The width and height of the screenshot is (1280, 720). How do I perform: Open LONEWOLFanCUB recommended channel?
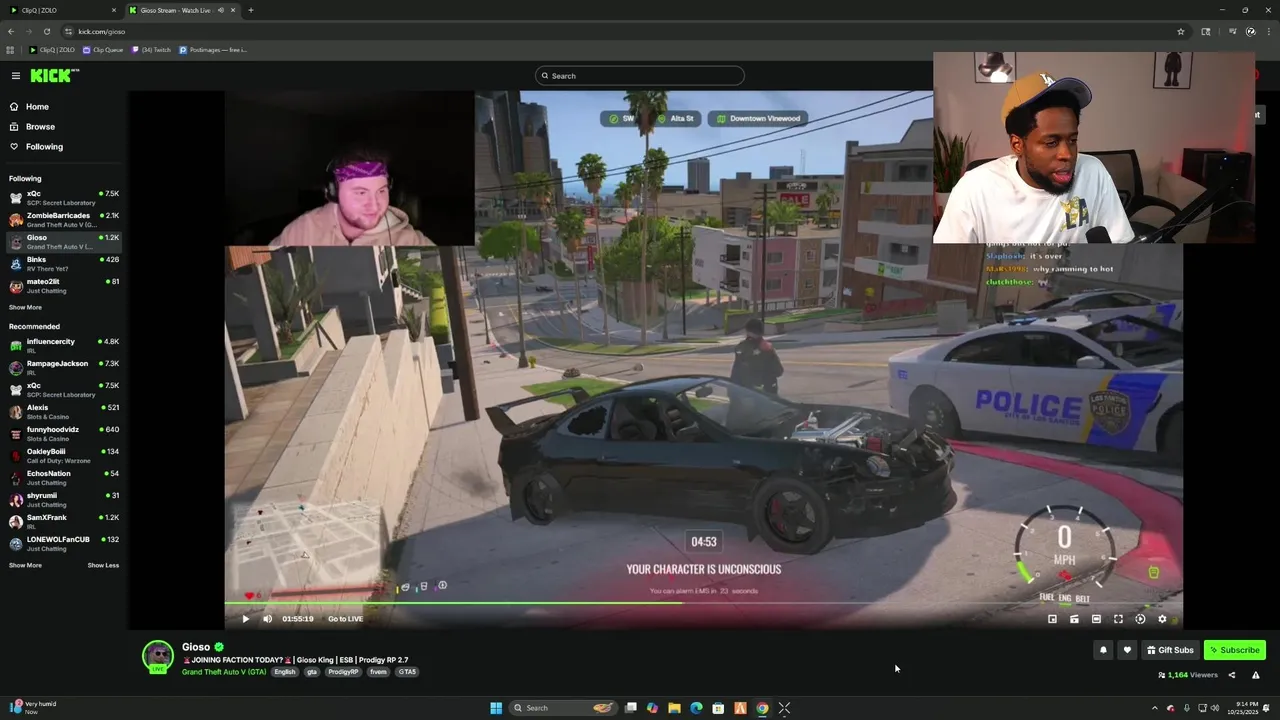click(x=64, y=544)
